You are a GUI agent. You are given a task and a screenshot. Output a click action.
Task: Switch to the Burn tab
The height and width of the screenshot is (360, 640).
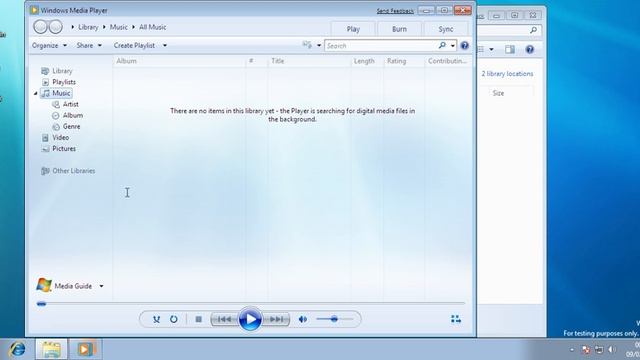pyautogui.click(x=399, y=29)
